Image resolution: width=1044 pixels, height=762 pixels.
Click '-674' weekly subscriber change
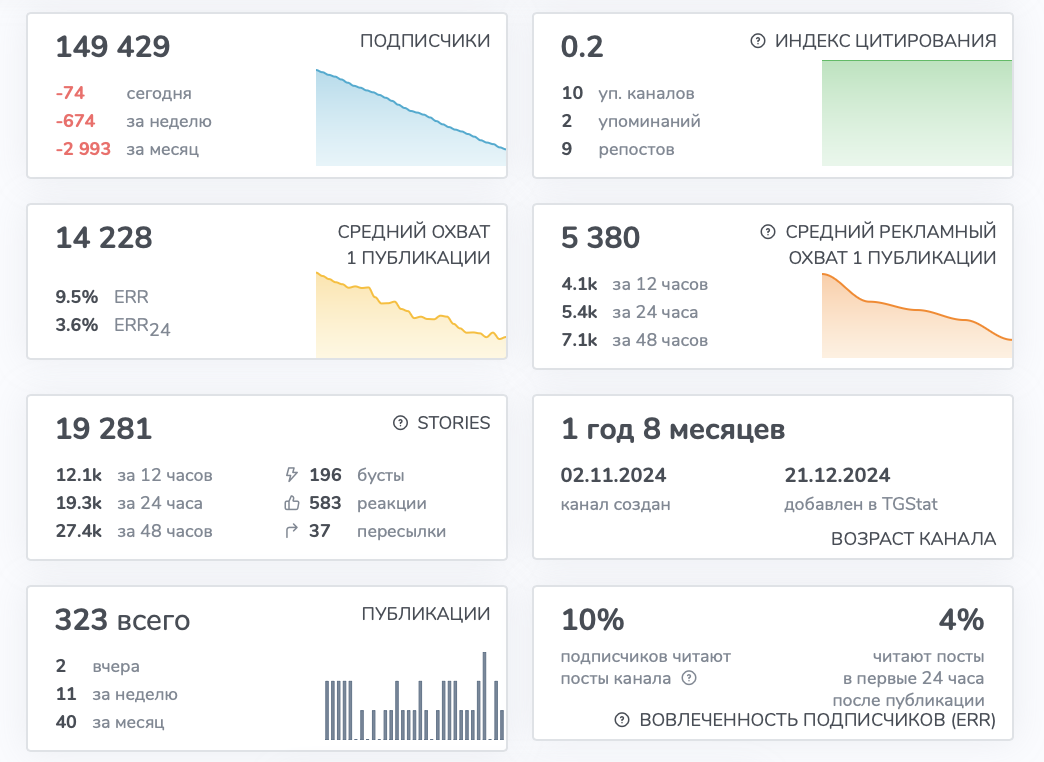coord(75,121)
